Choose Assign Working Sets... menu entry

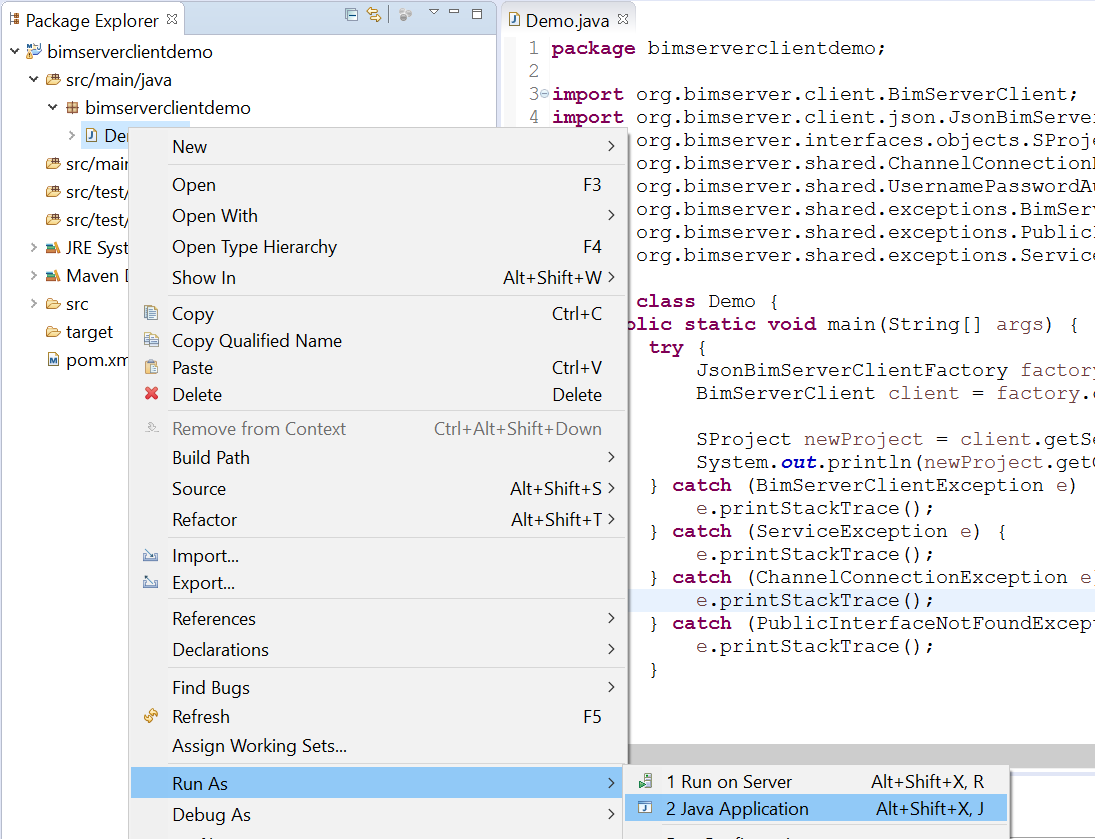[259, 746]
